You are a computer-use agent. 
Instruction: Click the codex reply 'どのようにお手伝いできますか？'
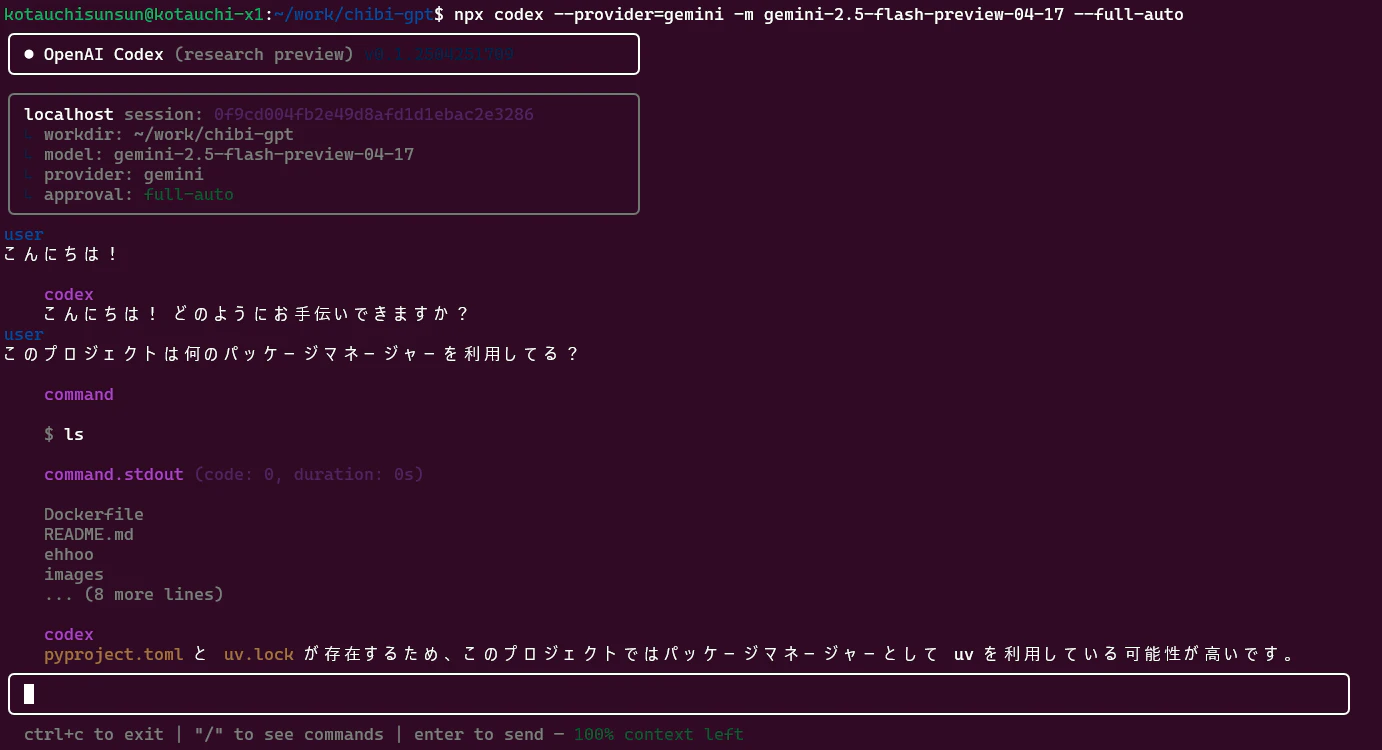321,314
